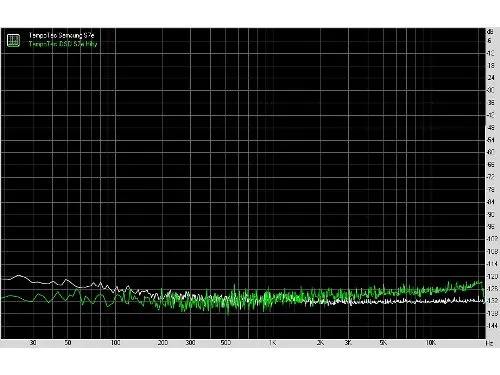
Task: Click the 100 Hz frequency axis label
Action: point(115,343)
